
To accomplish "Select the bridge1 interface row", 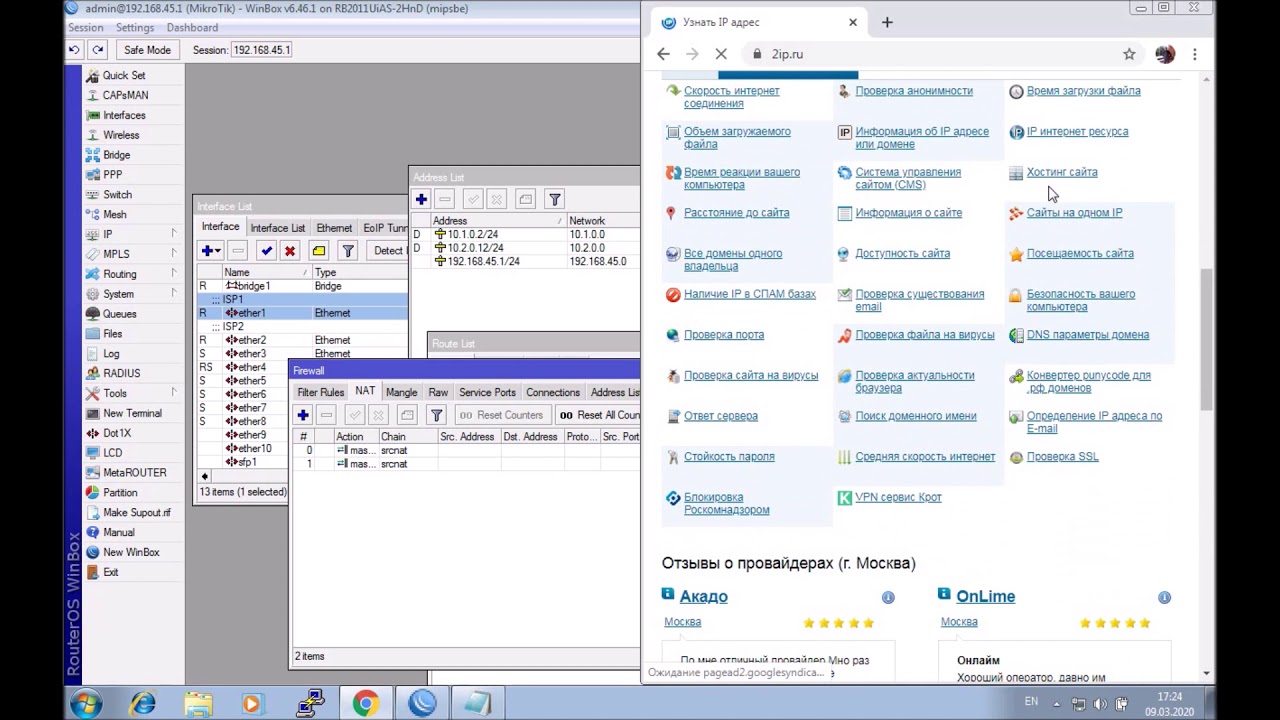I will (x=302, y=286).
